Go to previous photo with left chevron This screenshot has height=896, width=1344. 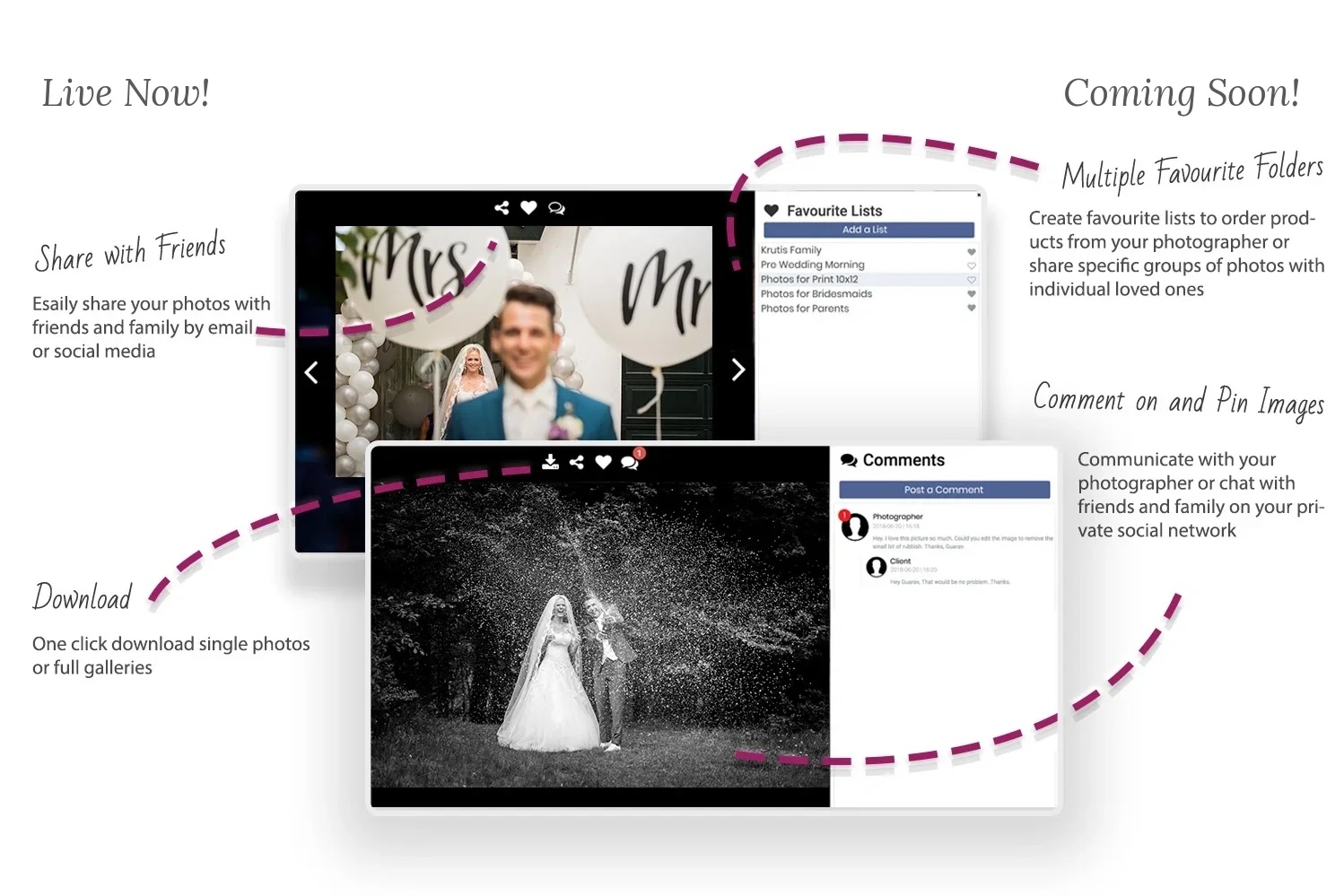pyautogui.click(x=311, y=372)
